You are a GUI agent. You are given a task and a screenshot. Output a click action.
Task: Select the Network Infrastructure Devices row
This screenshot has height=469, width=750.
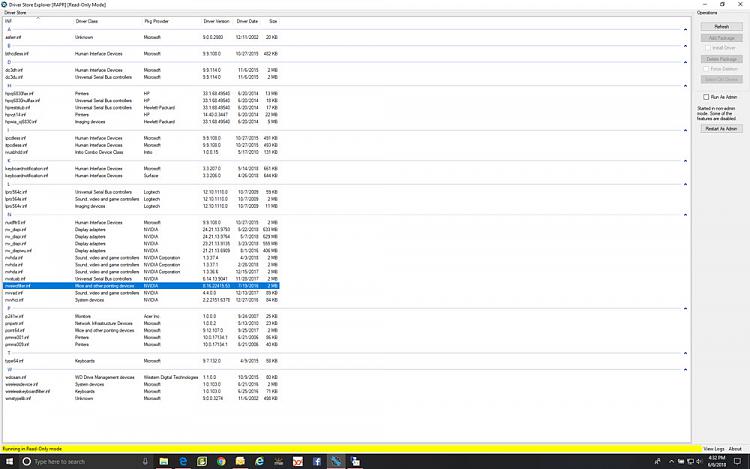click(141, 323)
